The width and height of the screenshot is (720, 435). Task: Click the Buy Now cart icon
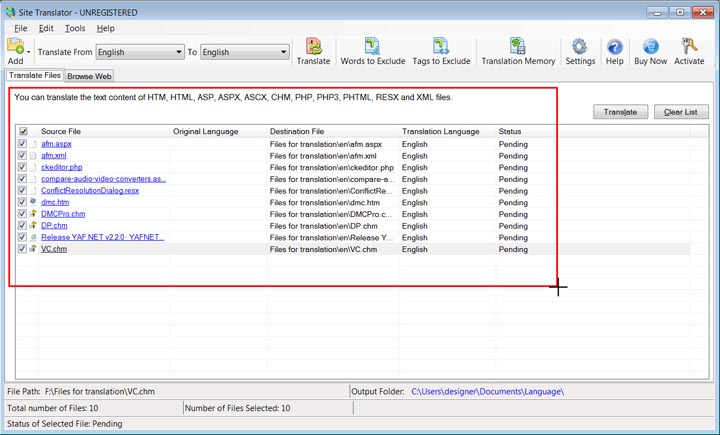pos(650,47)
